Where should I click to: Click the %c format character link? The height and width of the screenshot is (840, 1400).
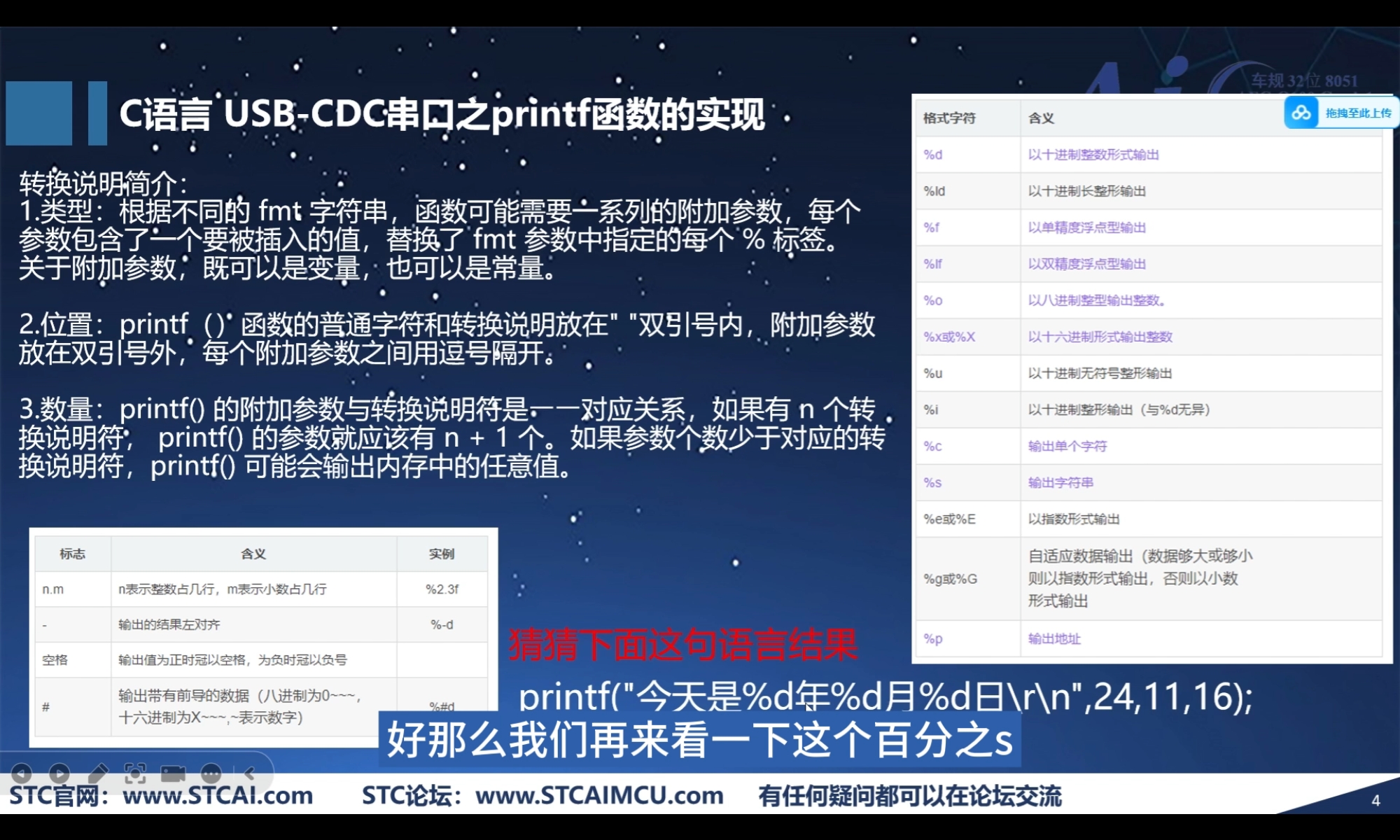932,446
